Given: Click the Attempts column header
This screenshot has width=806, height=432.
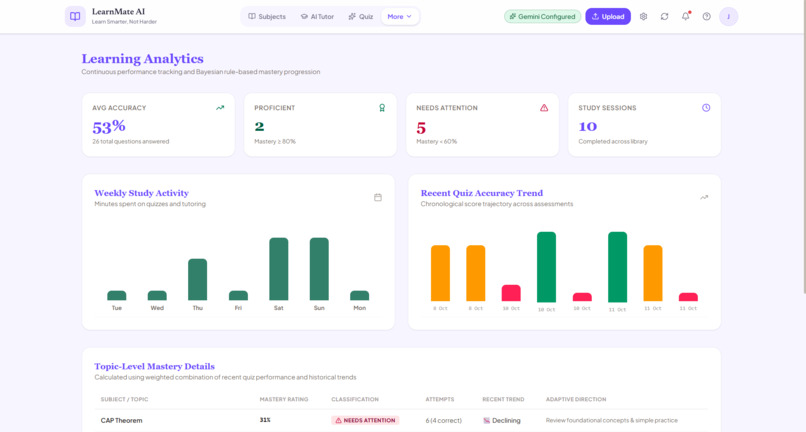Looking at the screenshot, I should click(439, 399).
